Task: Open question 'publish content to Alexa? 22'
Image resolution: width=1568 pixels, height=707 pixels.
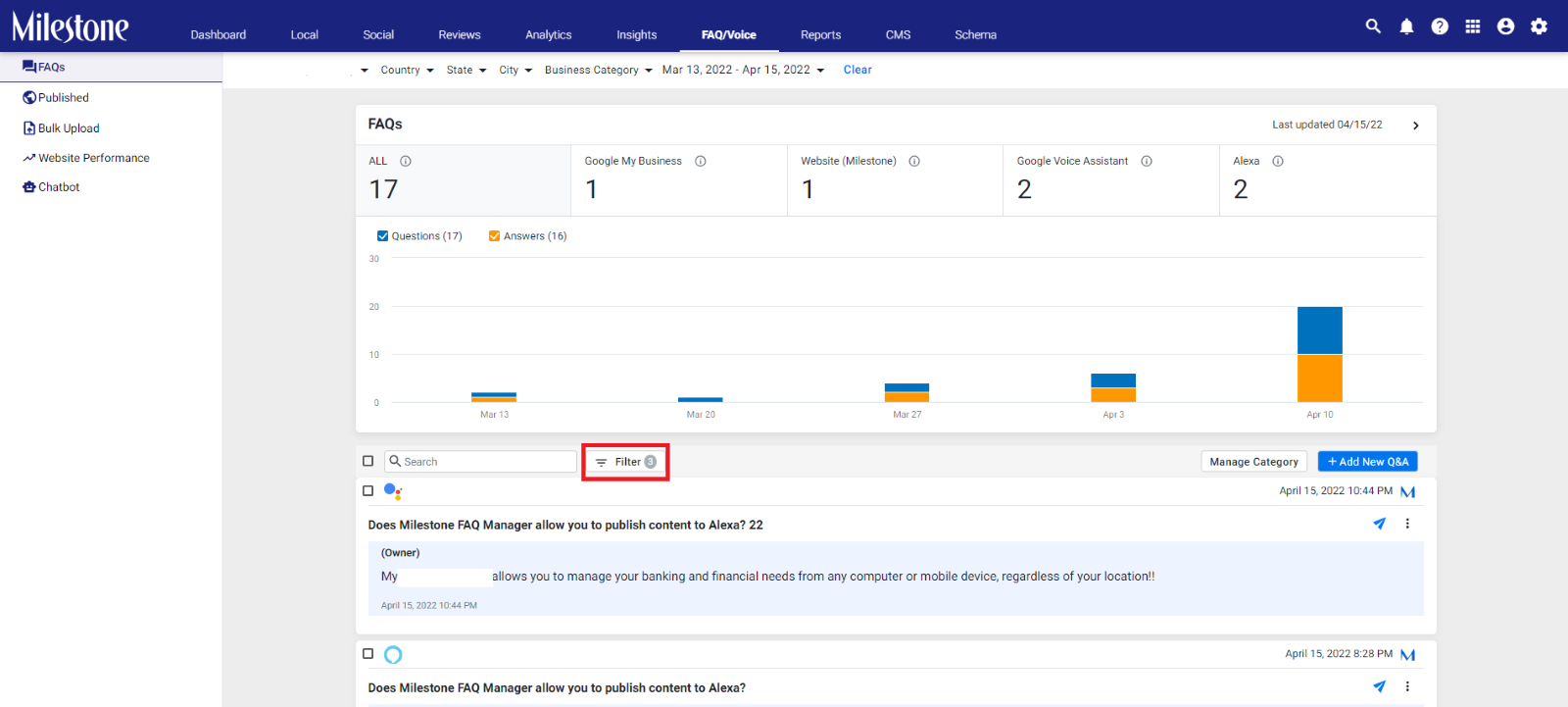Action: [x=565, y=525]
